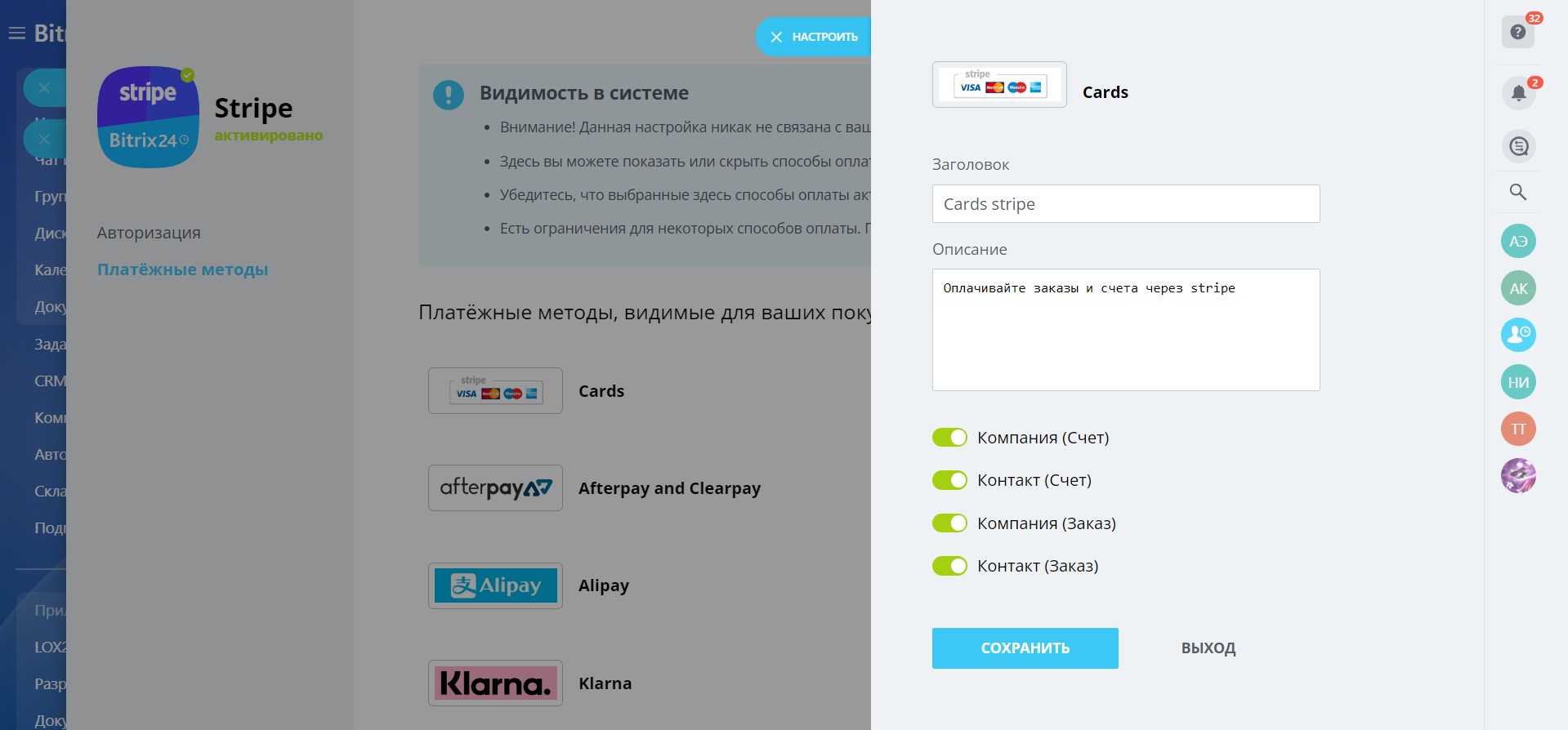The image size is (1568, 730).
Task: Click the Описание text area
Action: (x=1125, y=330)
